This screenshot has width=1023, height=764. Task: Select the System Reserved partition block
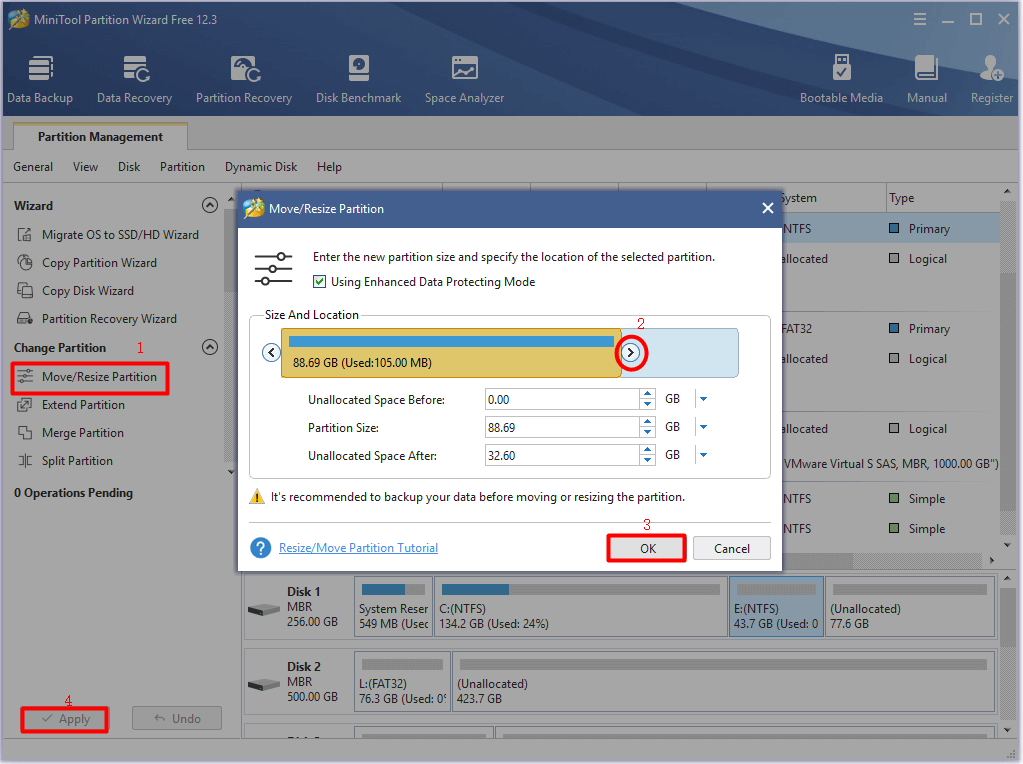393,606
